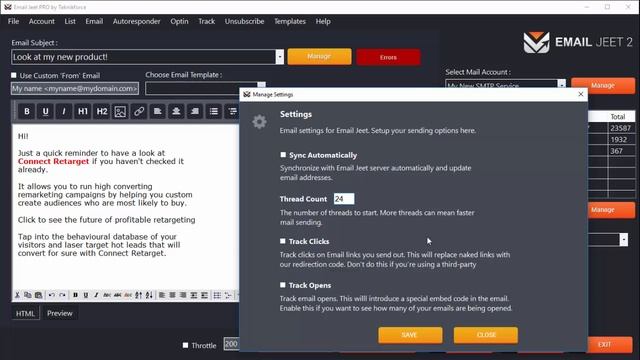Insert a bulleted list from the large toolbar
This screenshot has height=360, width=640.
coord(213,111)
